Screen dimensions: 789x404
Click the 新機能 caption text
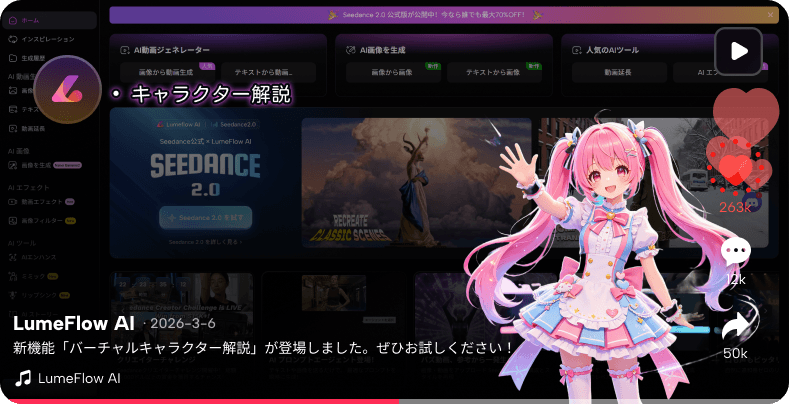point(262,348)
